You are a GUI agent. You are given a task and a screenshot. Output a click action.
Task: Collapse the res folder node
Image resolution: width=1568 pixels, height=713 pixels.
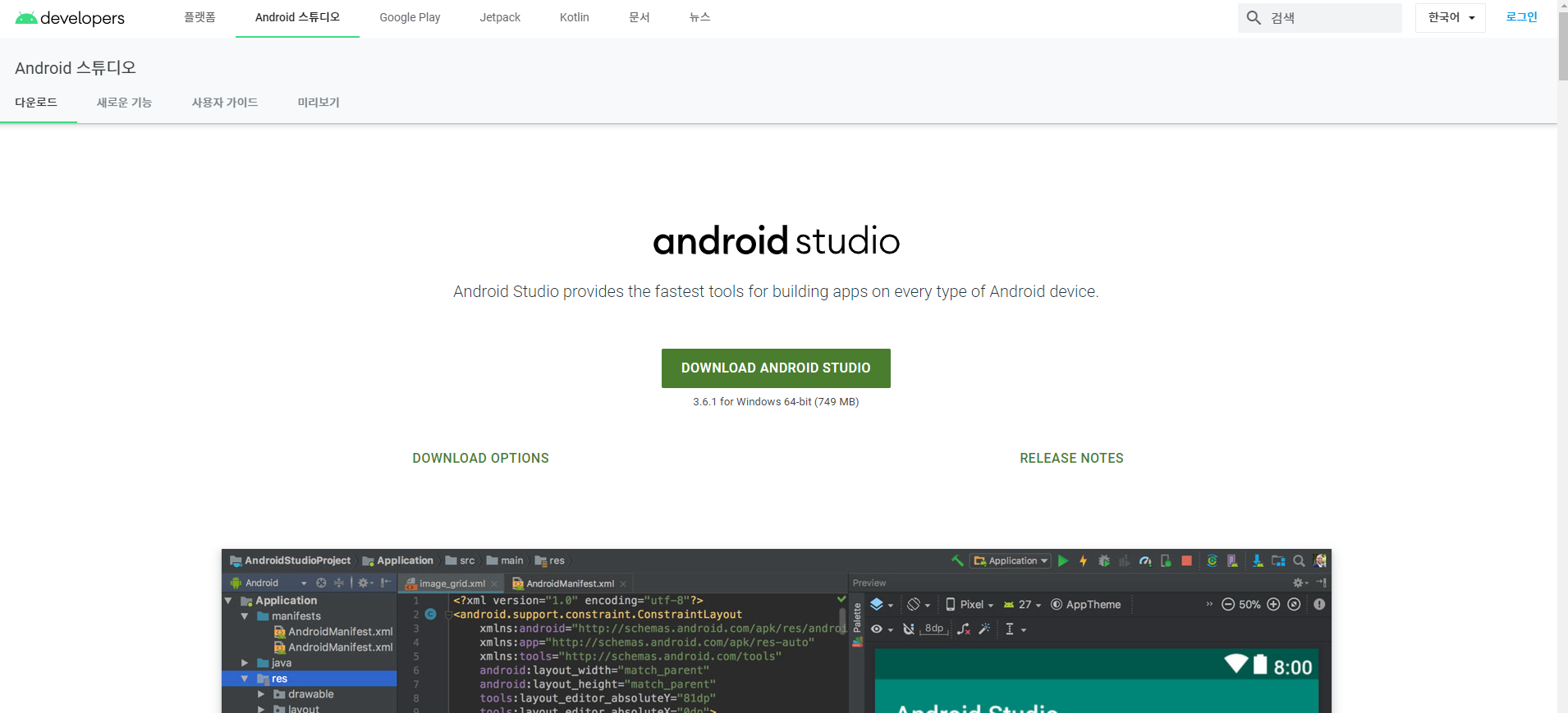coord(245,679)
